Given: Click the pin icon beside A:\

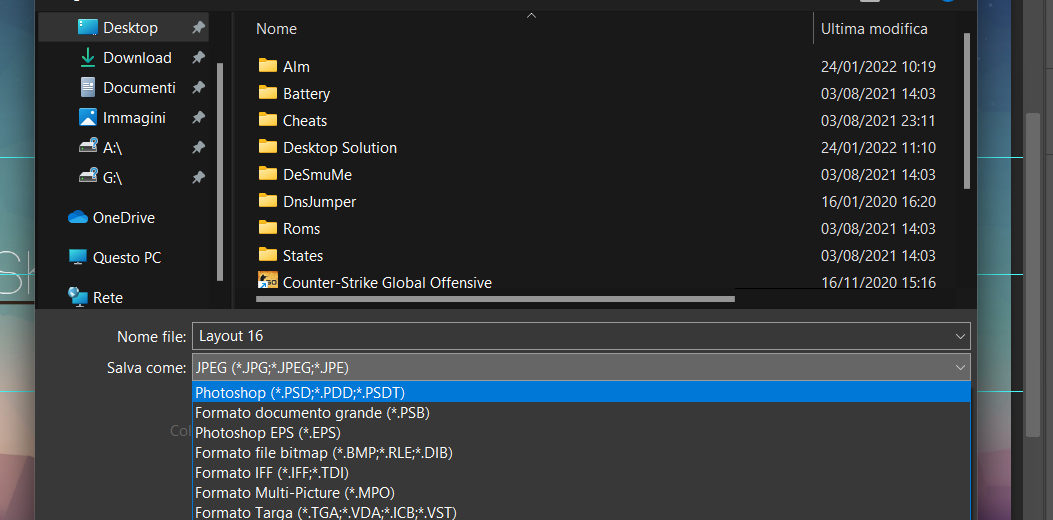Looking at the screenshot, I should [x=198, y=147].
